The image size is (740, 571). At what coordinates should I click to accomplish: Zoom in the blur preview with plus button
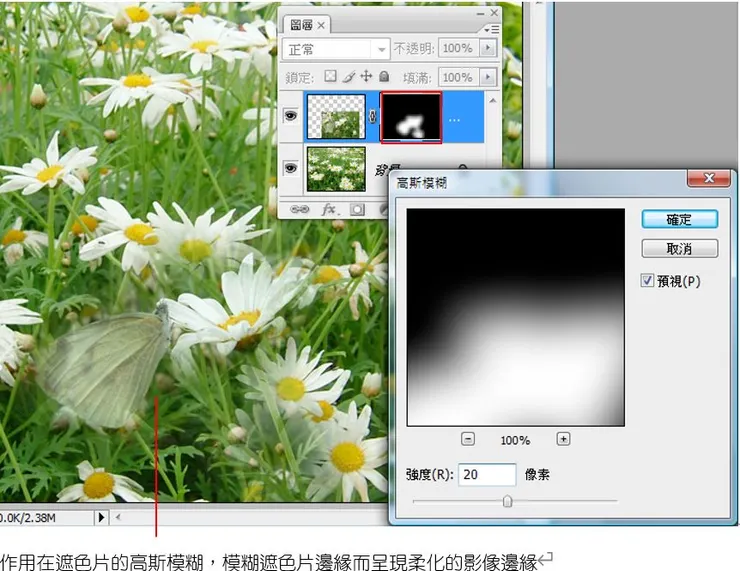tap(563, 439)
